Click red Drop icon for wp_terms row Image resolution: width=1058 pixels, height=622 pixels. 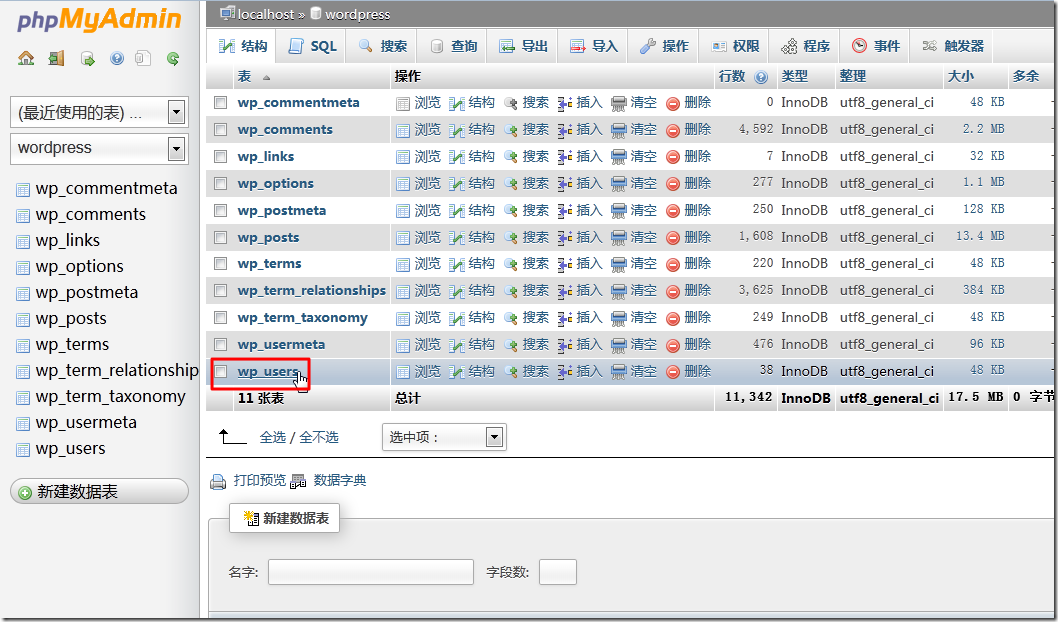(x=673, y=264)
